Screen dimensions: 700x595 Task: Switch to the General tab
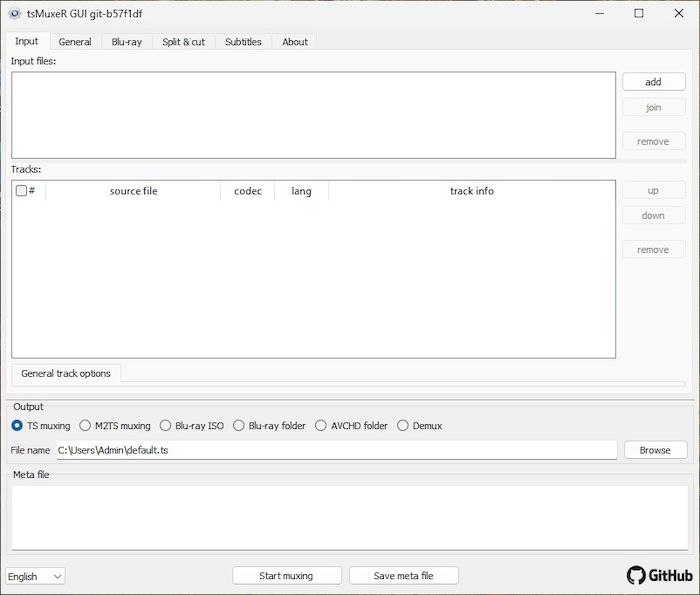click(75, 42)
